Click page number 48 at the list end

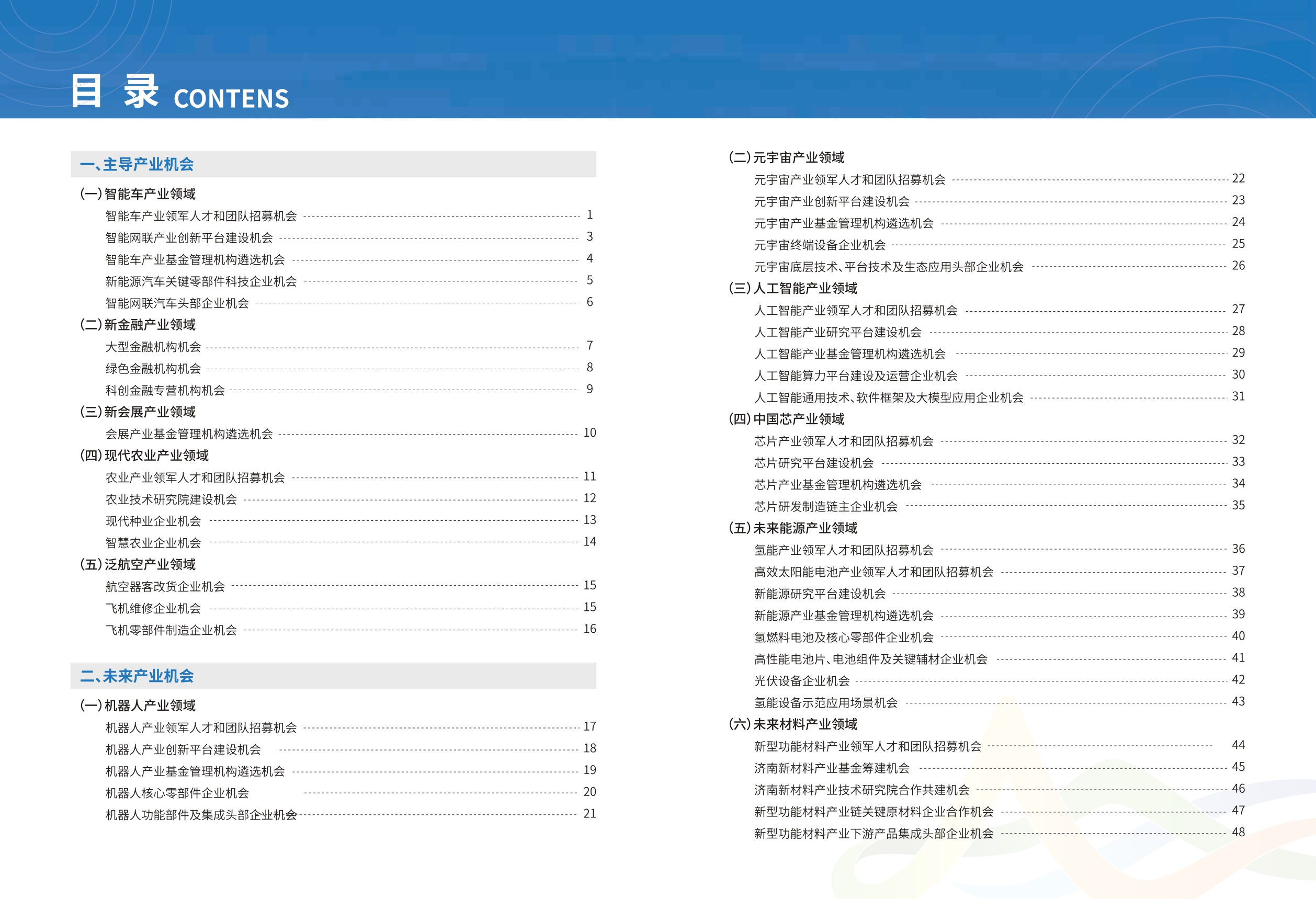[x=1238, y=832]
